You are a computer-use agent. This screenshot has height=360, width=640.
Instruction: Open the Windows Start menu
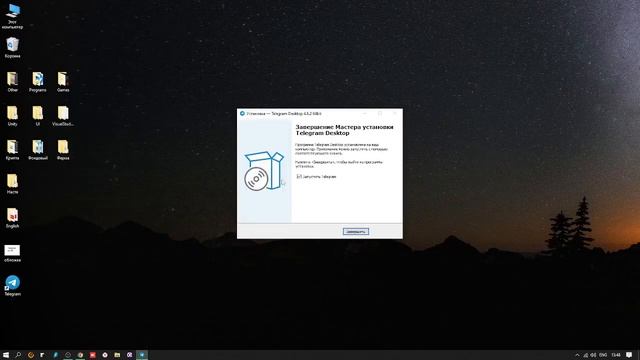tap(6, 355)
